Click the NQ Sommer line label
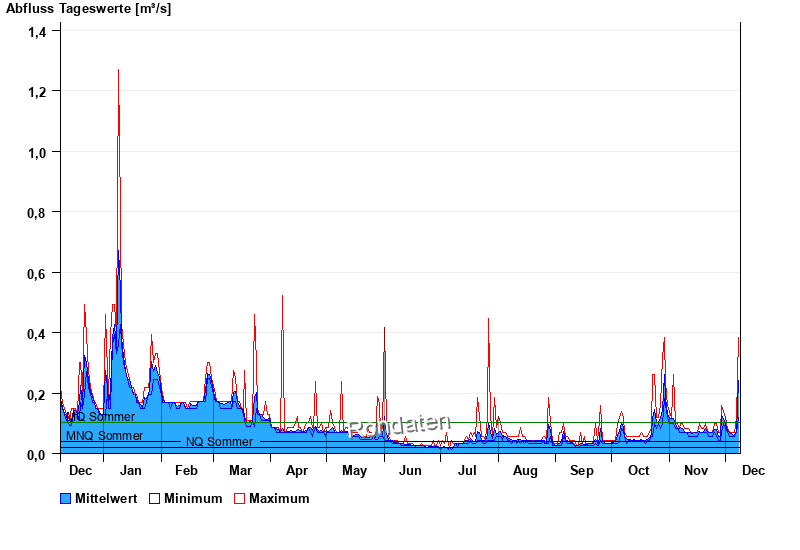Screen dimensions: 800x550 point(219,442)
